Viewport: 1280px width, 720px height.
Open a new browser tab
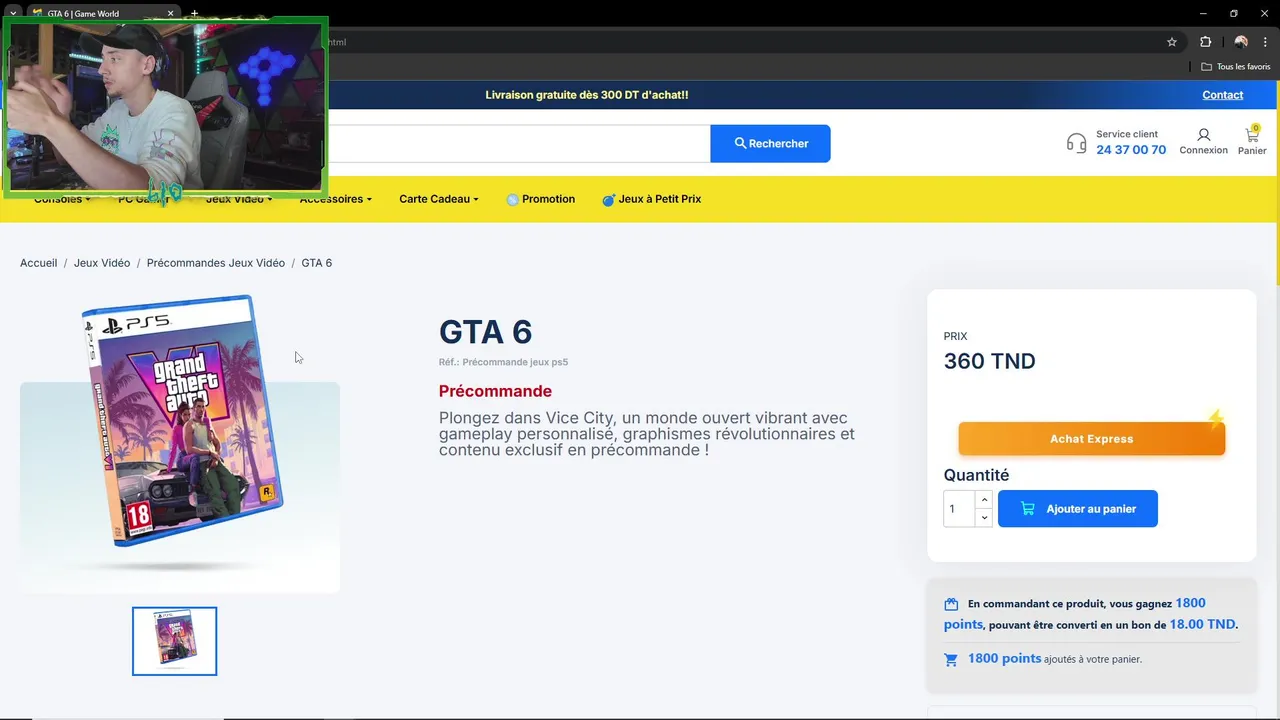(194, 13)
